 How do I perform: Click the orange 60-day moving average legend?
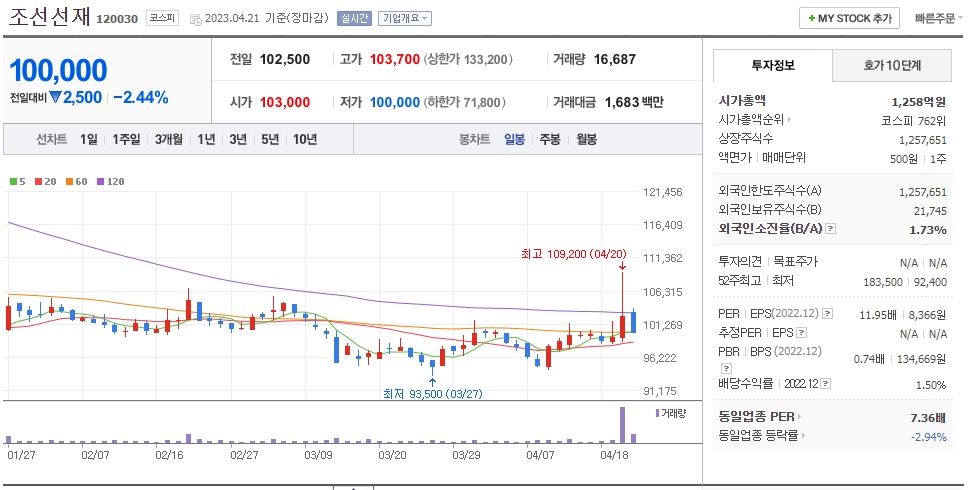tap(77, 181)
